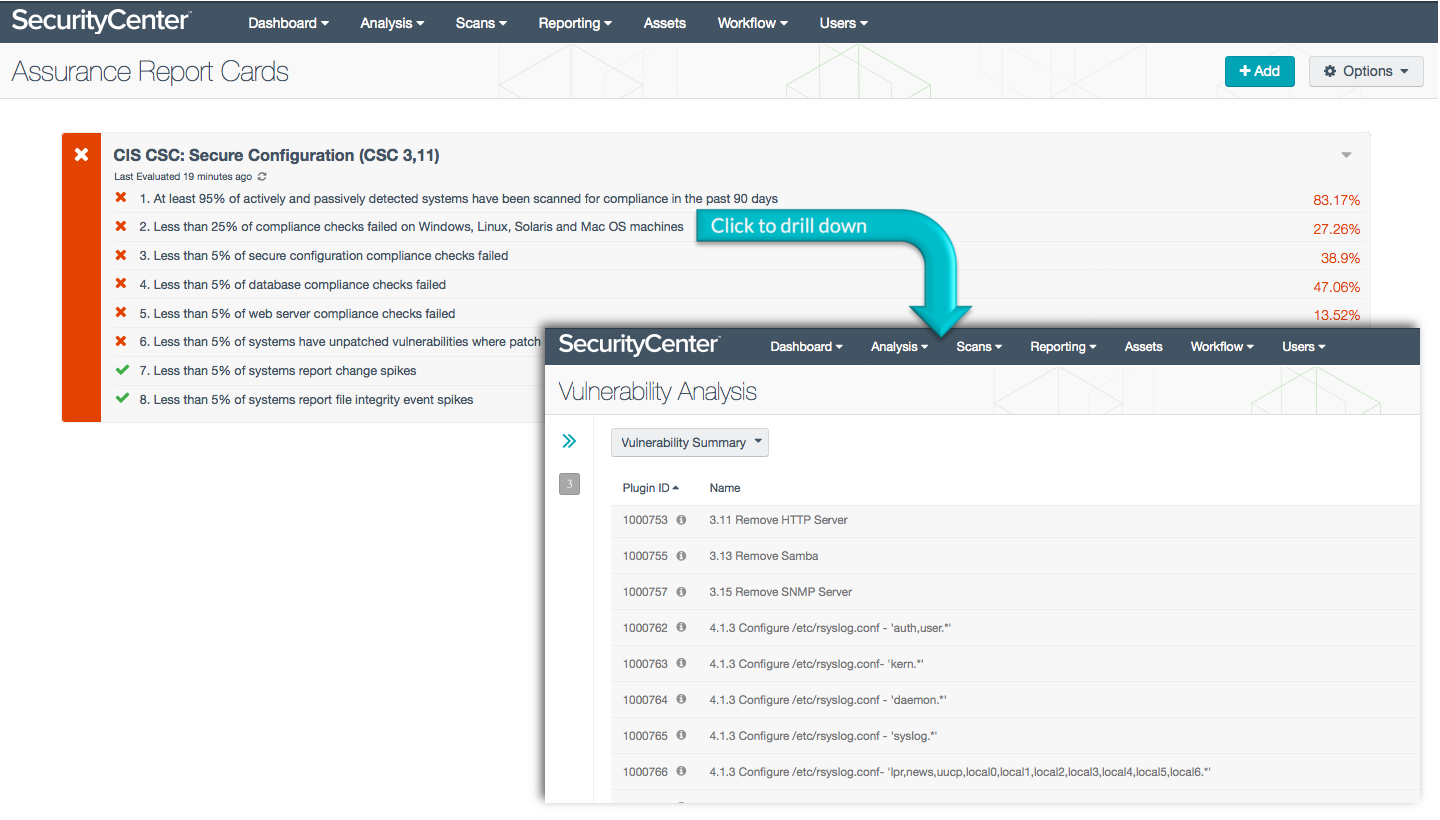Click info icon for plugin 1000757
The height and width of the screenshot is (820, 1440).
click(681, 592)
